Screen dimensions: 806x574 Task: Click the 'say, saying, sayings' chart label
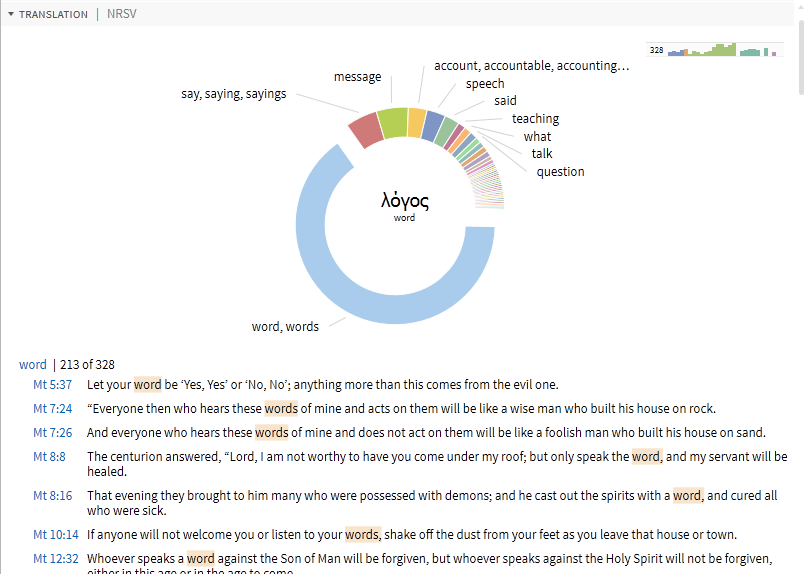pos(233,94)
